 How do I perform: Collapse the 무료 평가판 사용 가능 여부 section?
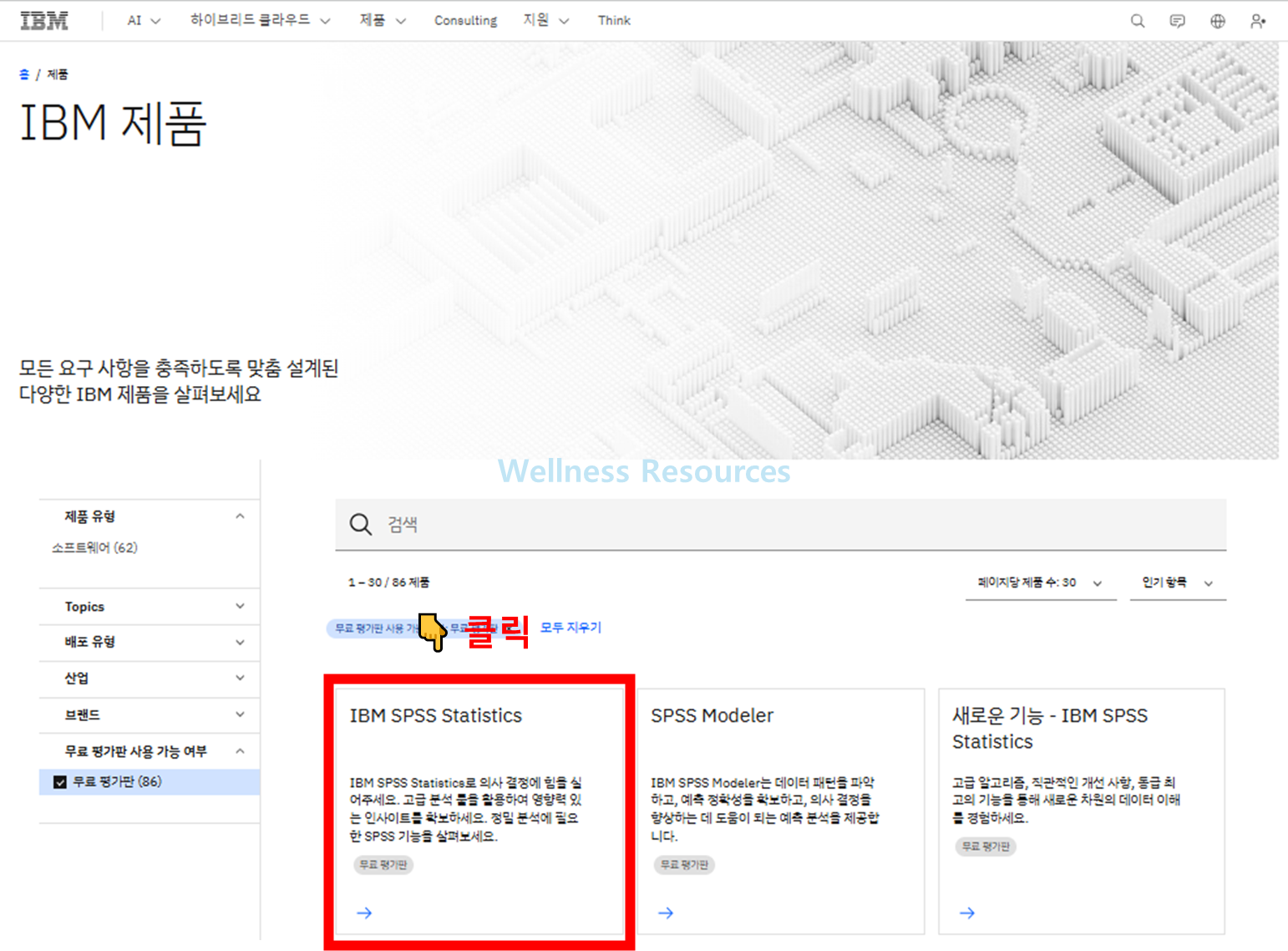point(150,751)
